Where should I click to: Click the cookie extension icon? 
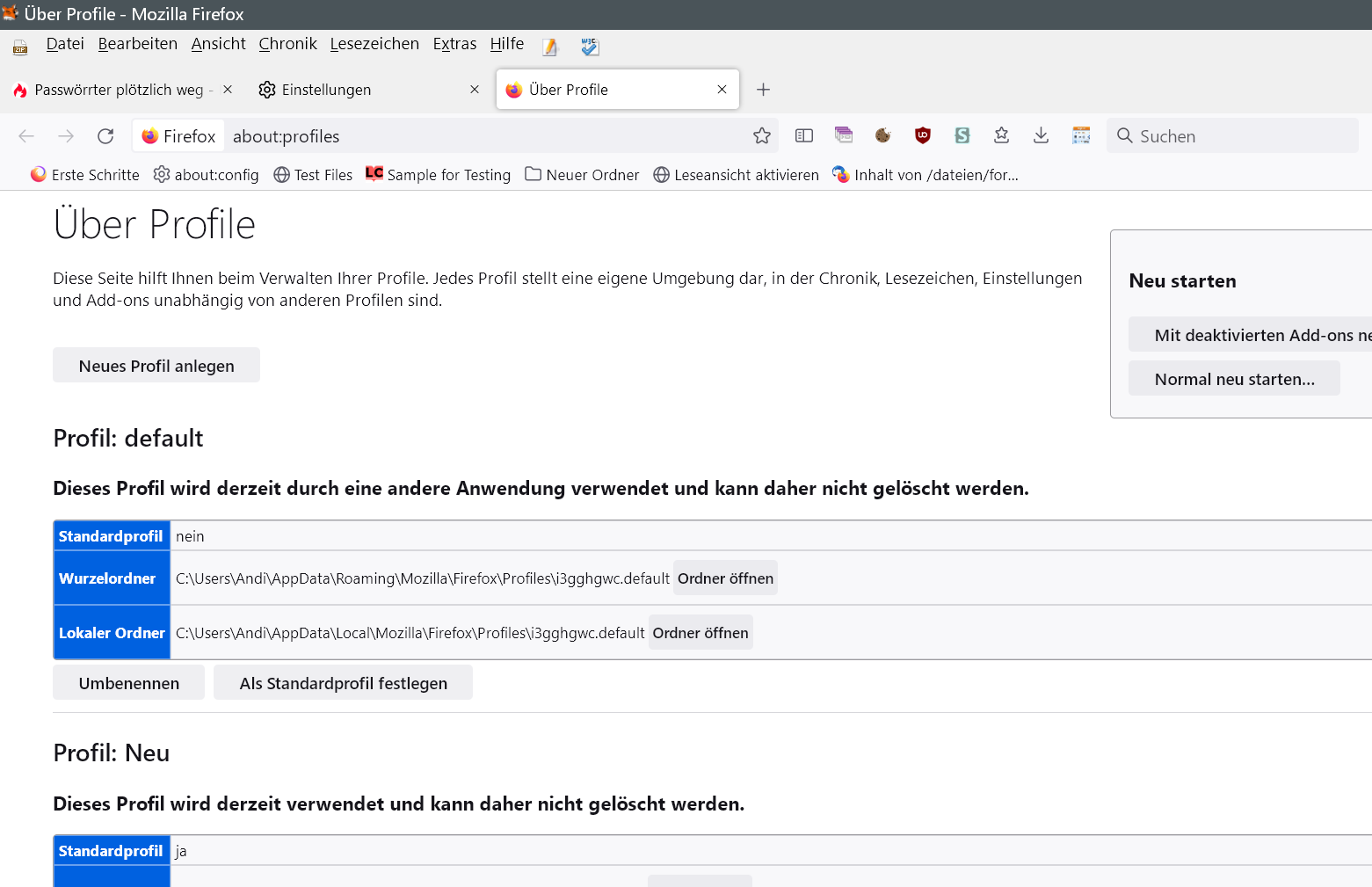882,135
